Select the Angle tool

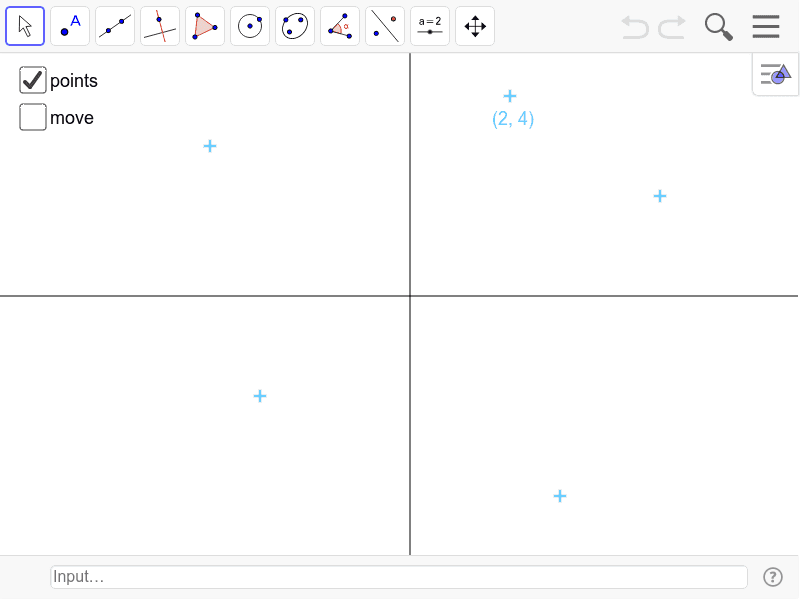tap(340, 26)
